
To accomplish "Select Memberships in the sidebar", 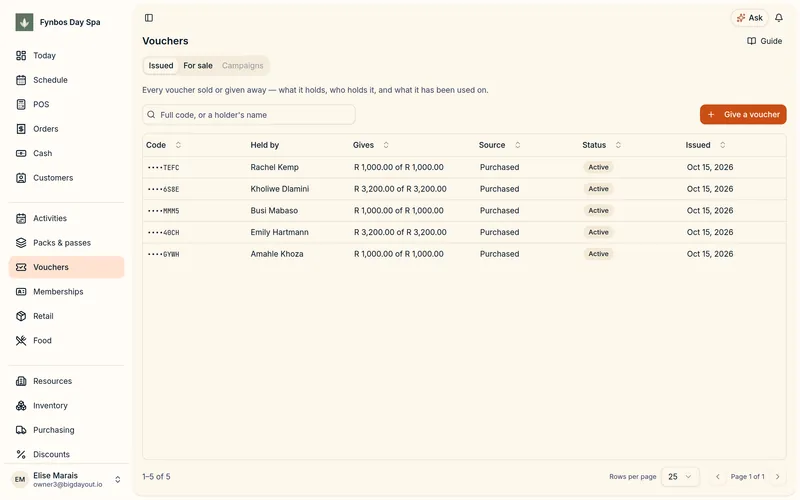I will click(66, 291).
